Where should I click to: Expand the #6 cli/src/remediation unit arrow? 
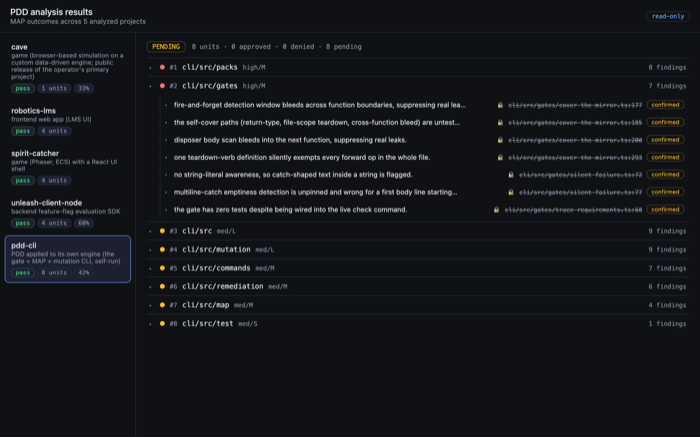pyautogui.click(x=150, y=287)
